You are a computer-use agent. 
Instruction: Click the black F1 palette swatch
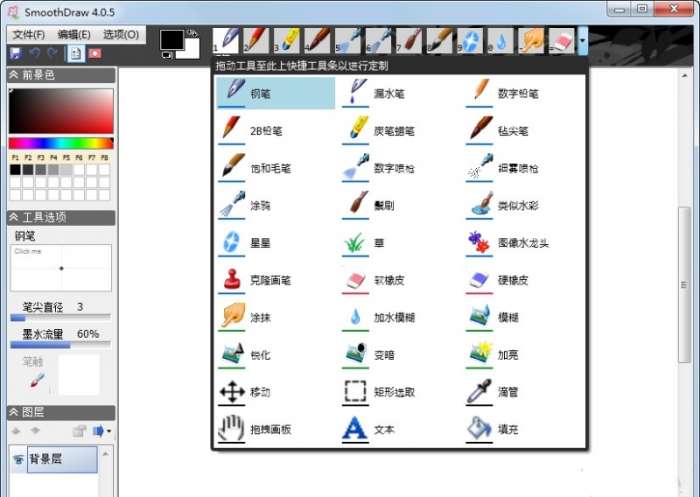tap(15, 170)
